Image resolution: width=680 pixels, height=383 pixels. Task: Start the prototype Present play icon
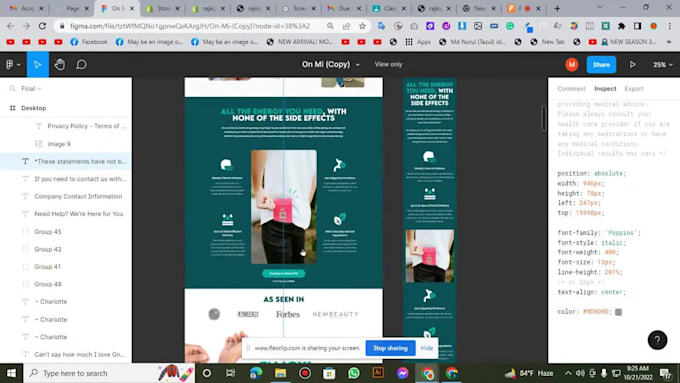[x=633, y=65]
